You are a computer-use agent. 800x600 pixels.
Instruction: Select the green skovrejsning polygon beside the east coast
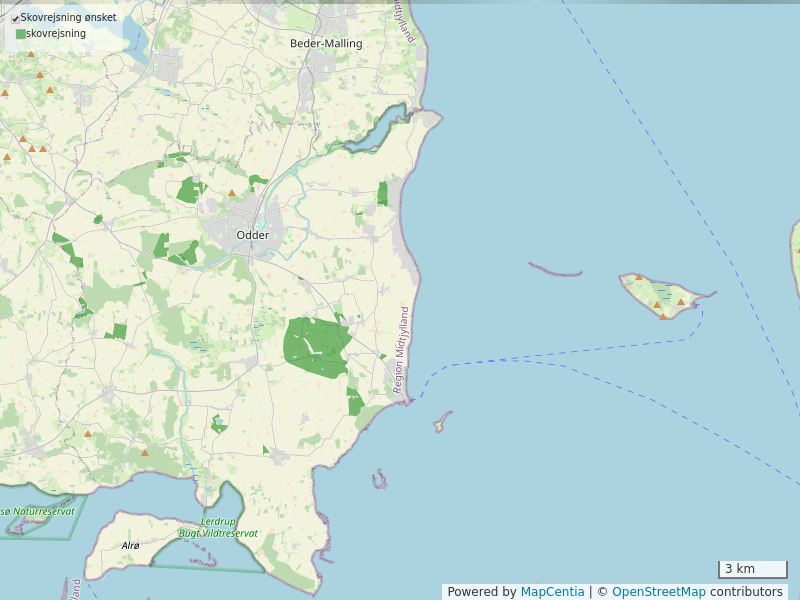pos(382,193)
